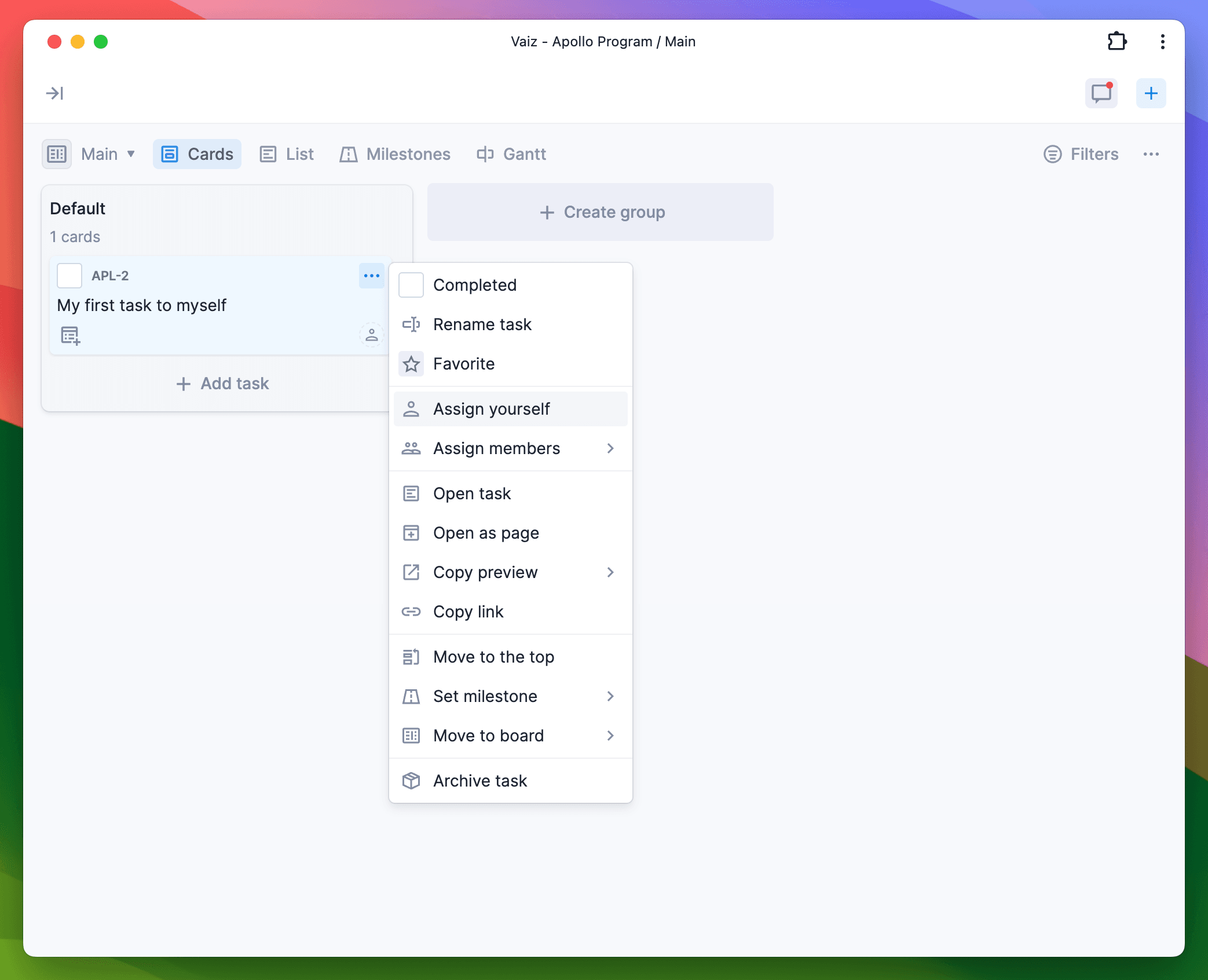Open comments via the chat bubble icon
1208x980 pixels.
1101,93
